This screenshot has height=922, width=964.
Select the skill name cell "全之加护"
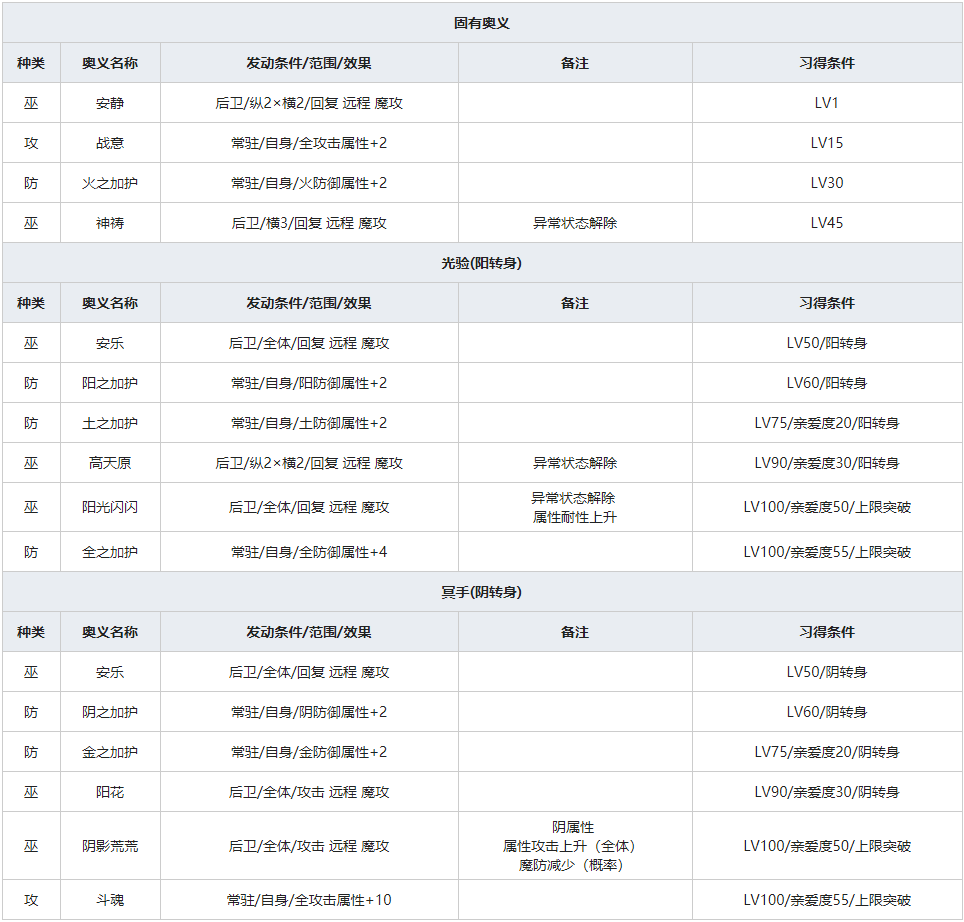pyautogui.click(x=110, y=552)
